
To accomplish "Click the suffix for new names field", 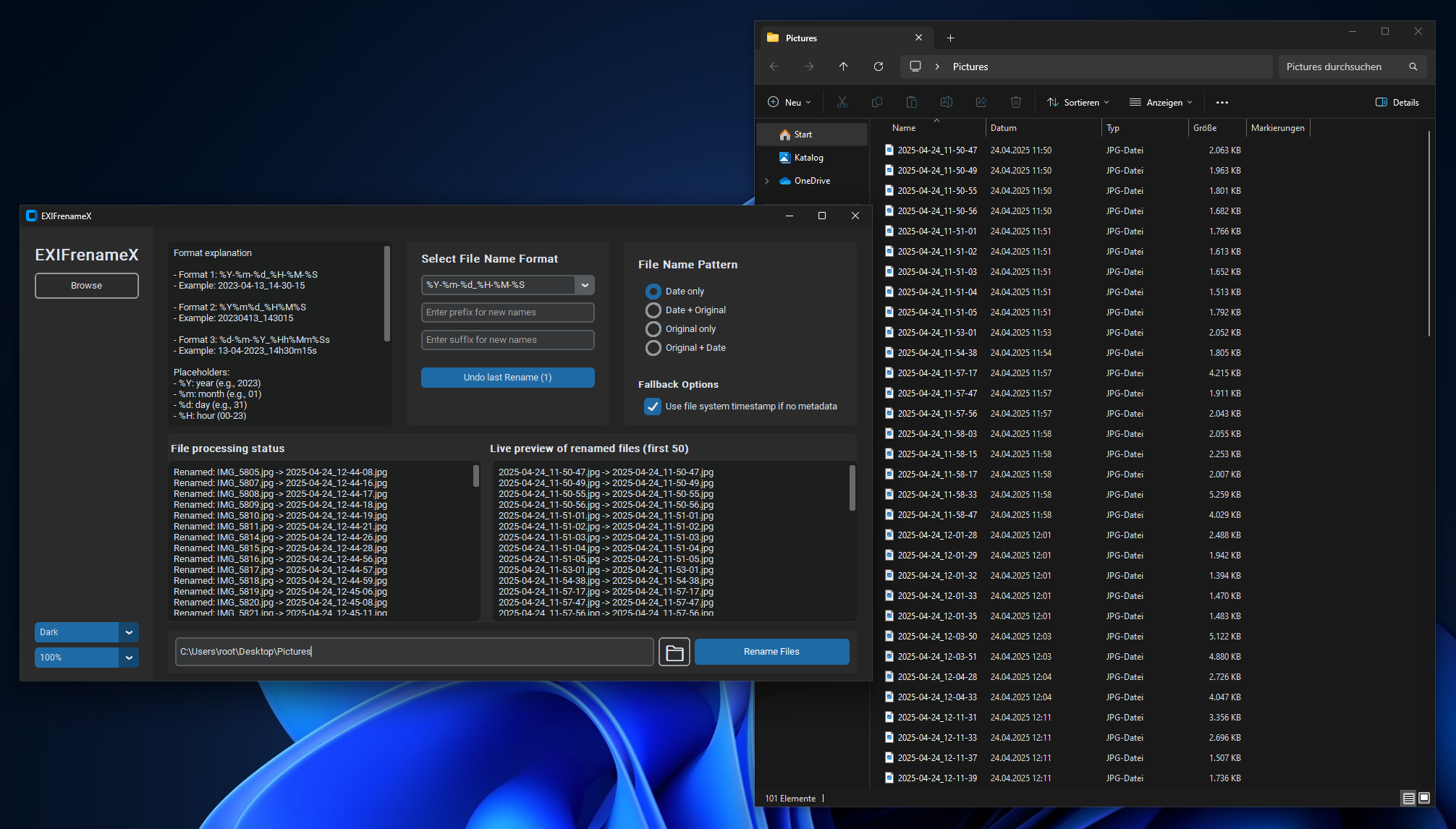I will [x=508, y=340].
